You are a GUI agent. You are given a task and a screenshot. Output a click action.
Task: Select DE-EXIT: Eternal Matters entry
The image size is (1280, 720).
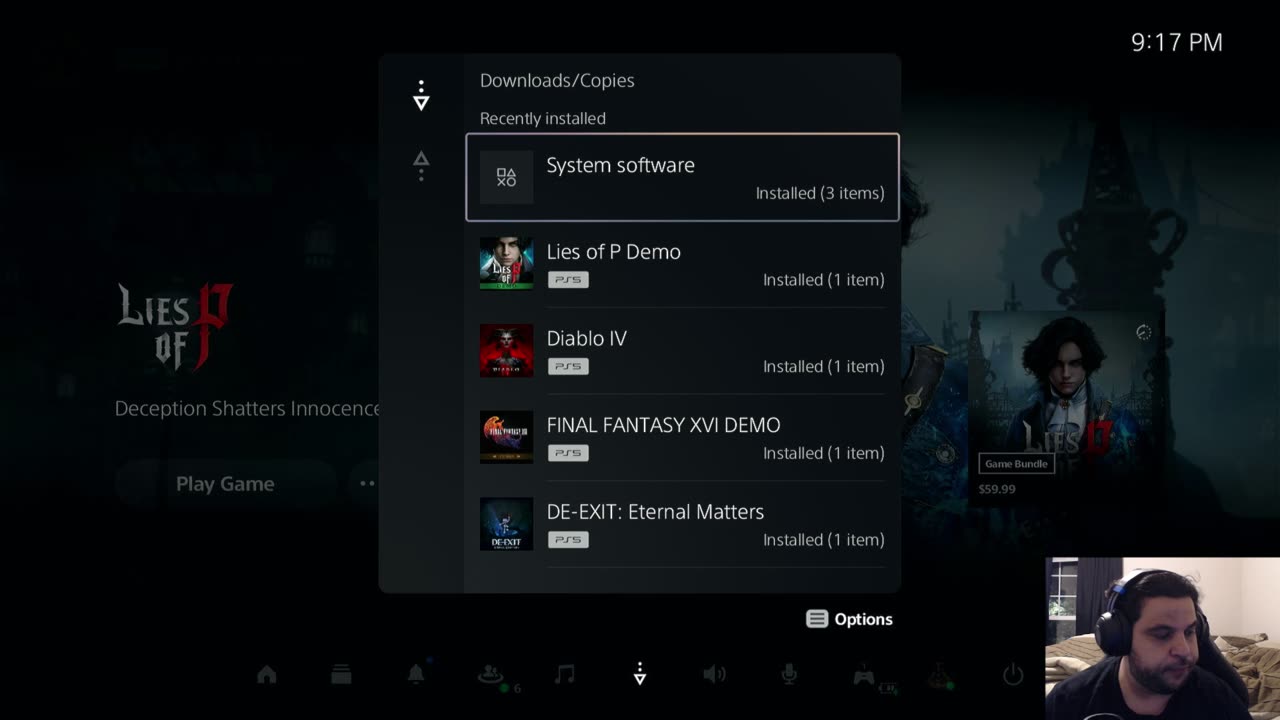[682, 524]
